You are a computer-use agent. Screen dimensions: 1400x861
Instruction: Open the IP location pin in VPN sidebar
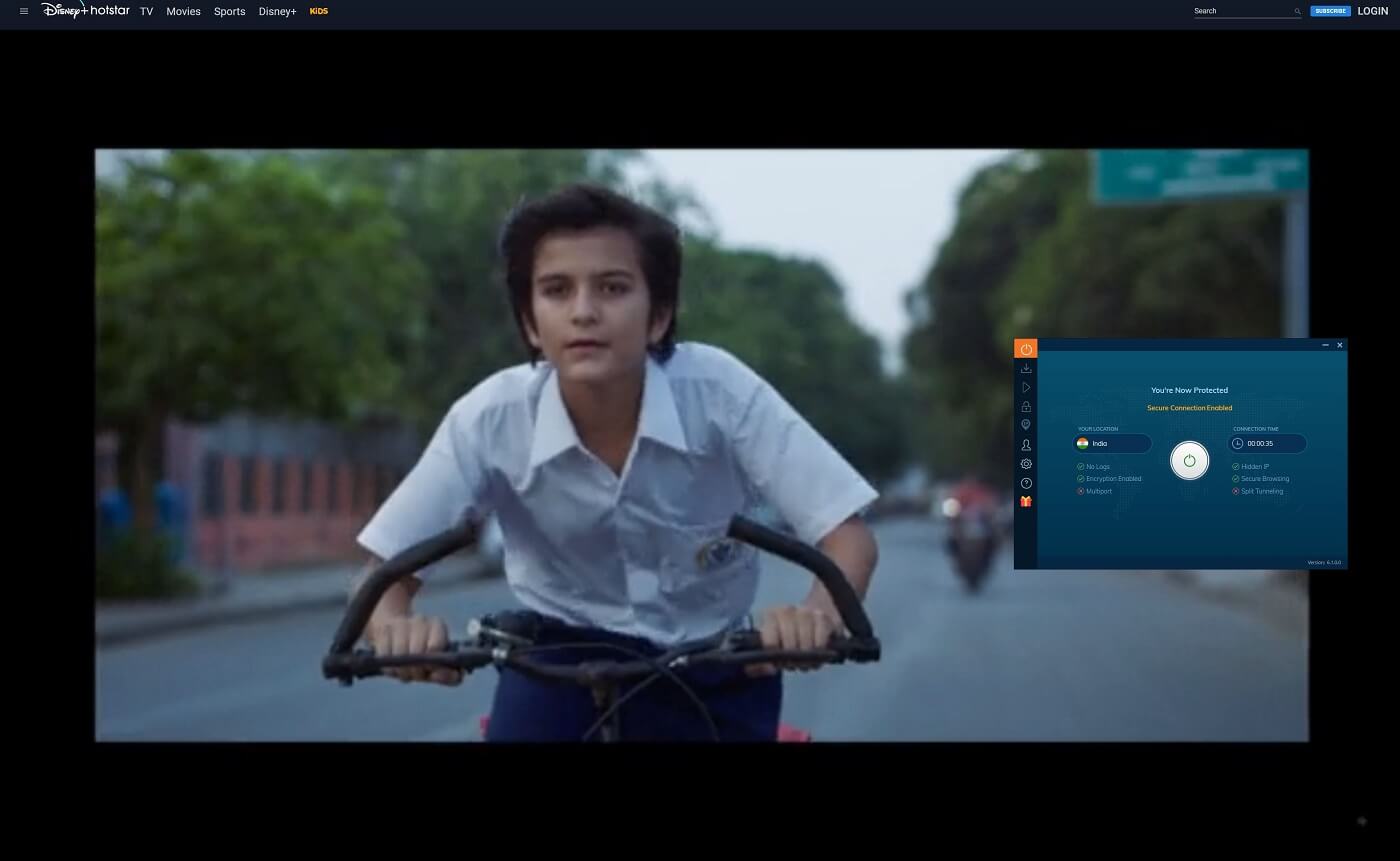(x=1026, y=425)
